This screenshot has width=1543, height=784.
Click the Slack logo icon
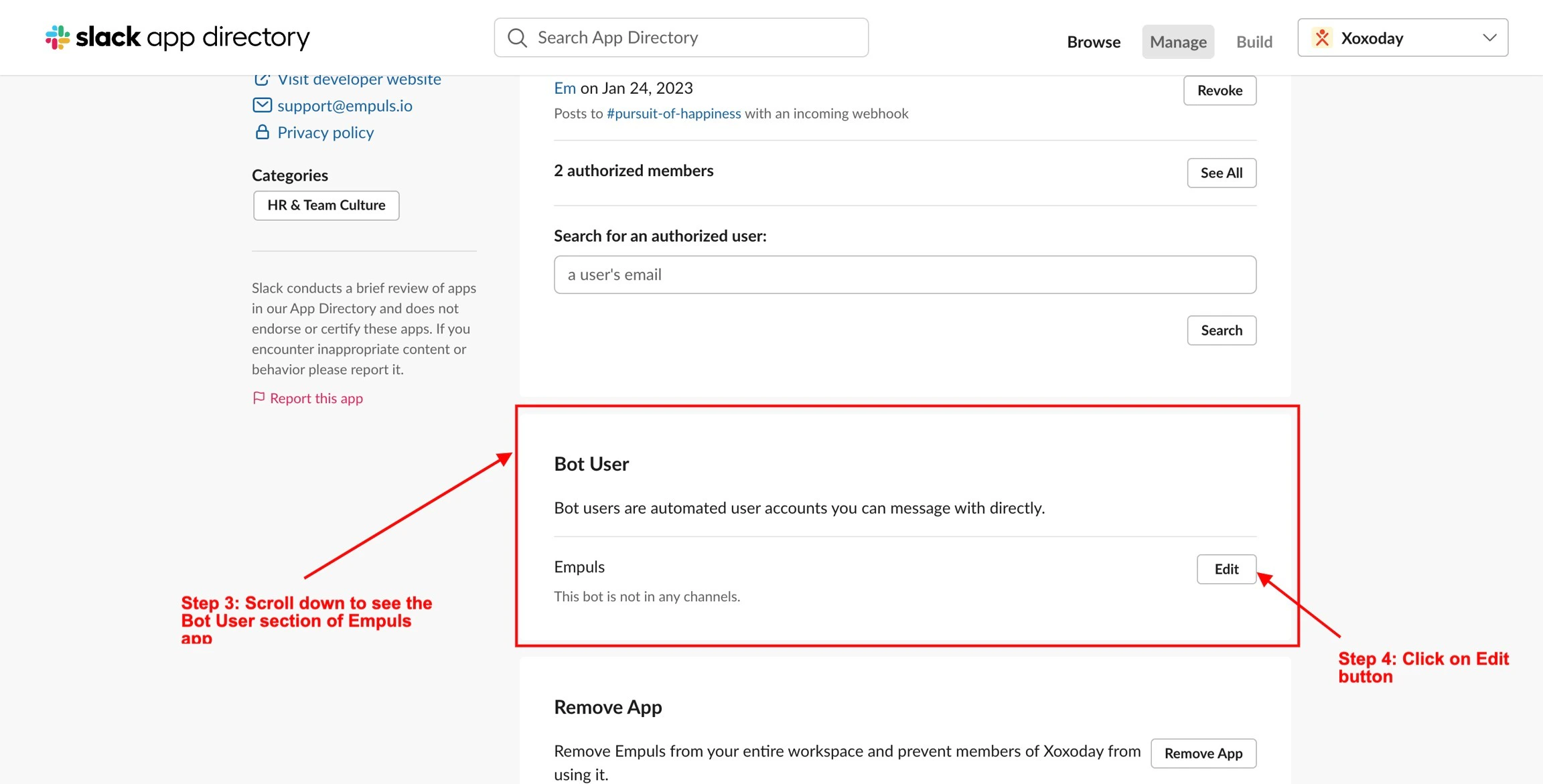58,37
